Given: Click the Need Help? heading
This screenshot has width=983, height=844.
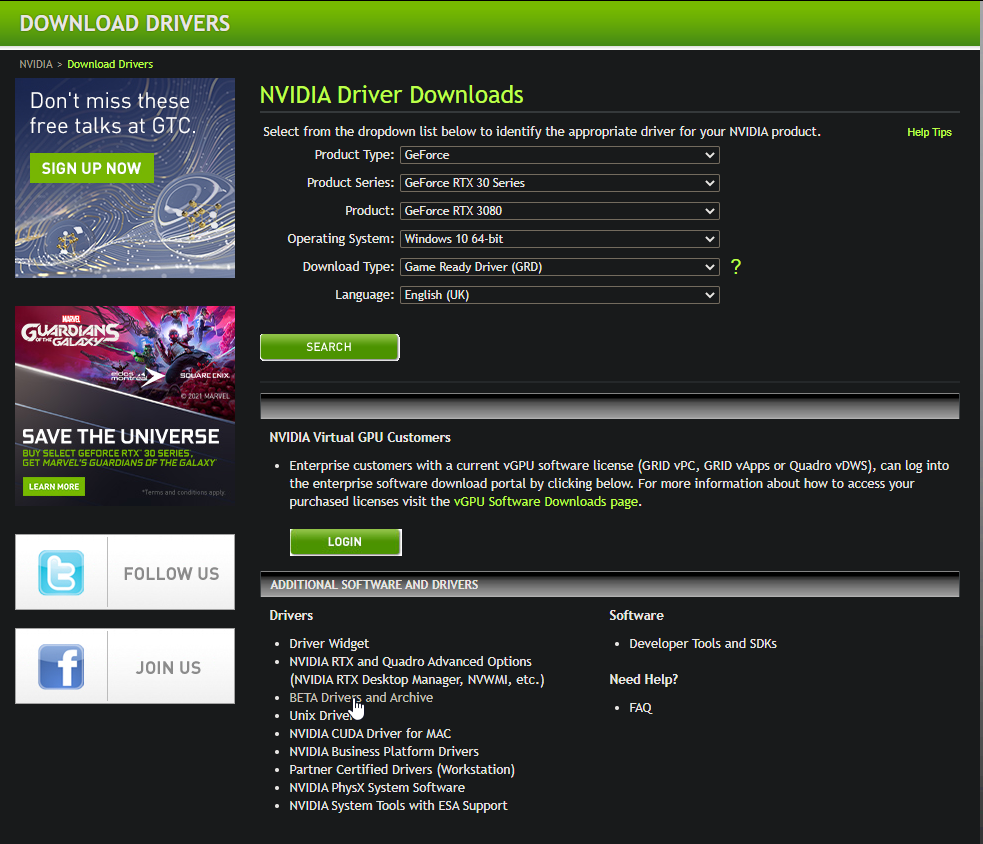Looking at the screenshot, I should coord(643,679).
